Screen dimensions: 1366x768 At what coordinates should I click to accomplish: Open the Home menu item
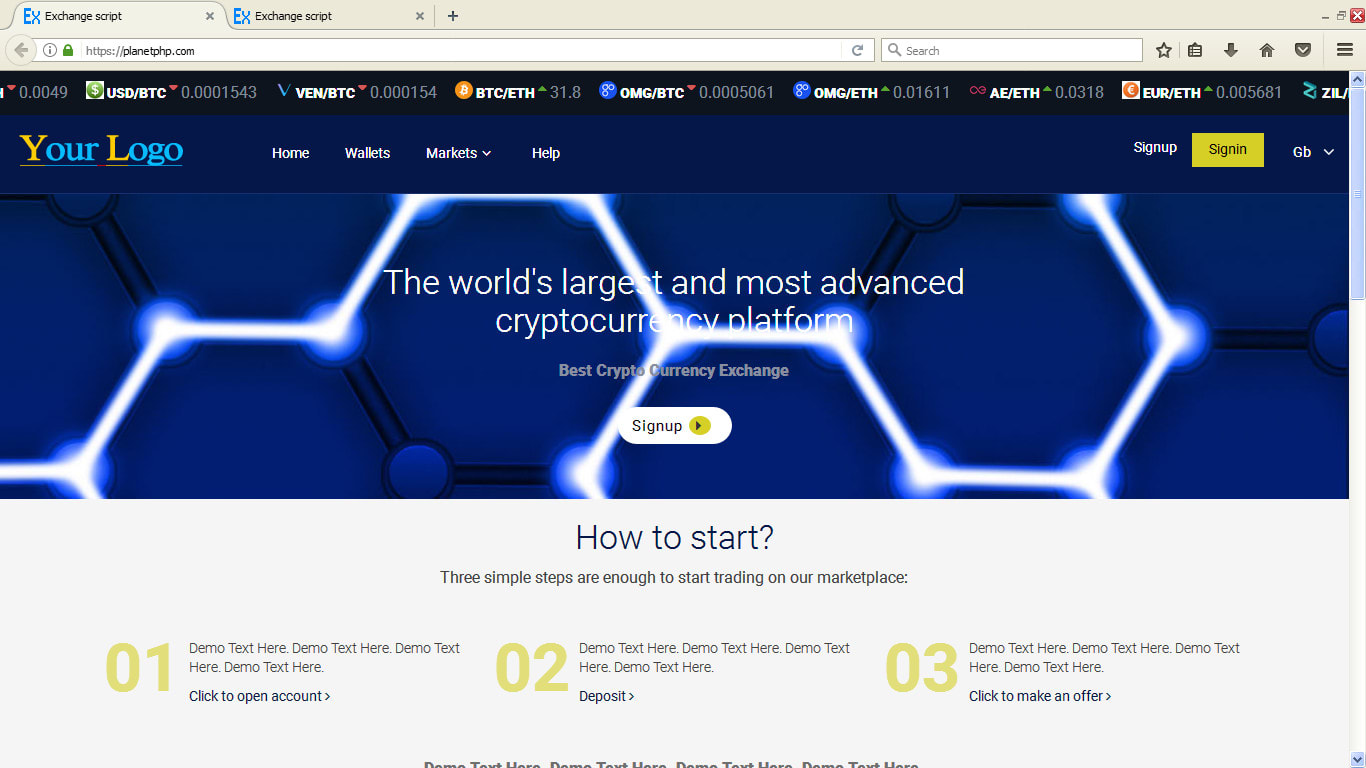pos(291,153)
